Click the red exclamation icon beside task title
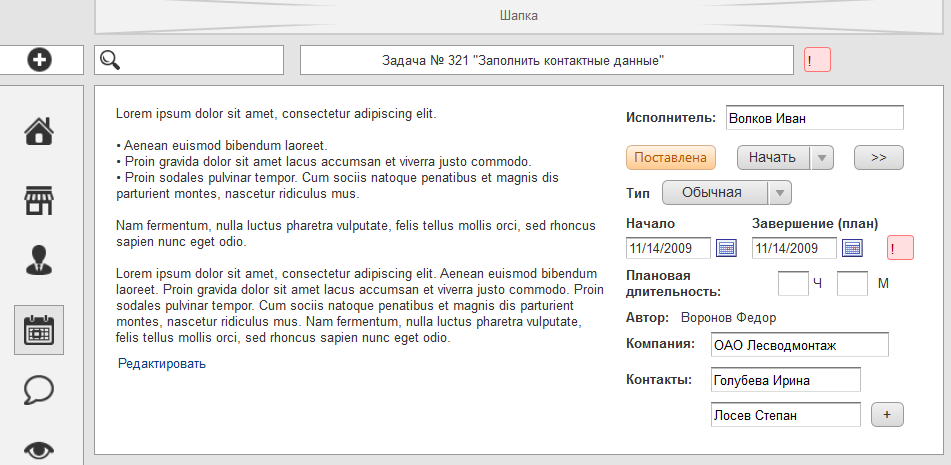 817,60
